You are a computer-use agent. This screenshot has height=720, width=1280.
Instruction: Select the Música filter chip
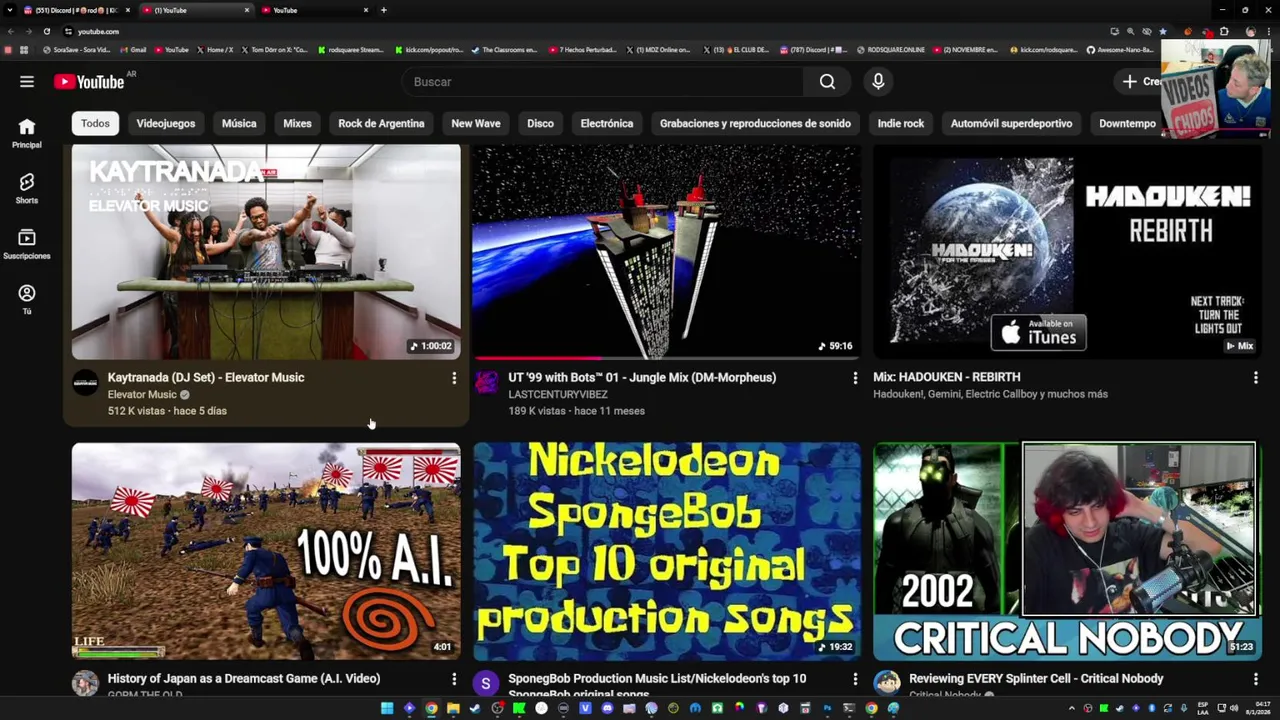tap(239, 124)
